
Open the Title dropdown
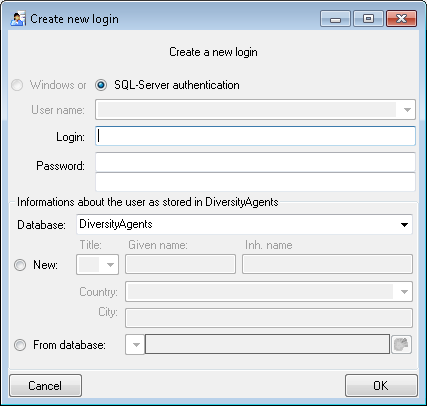pos(97,265)
